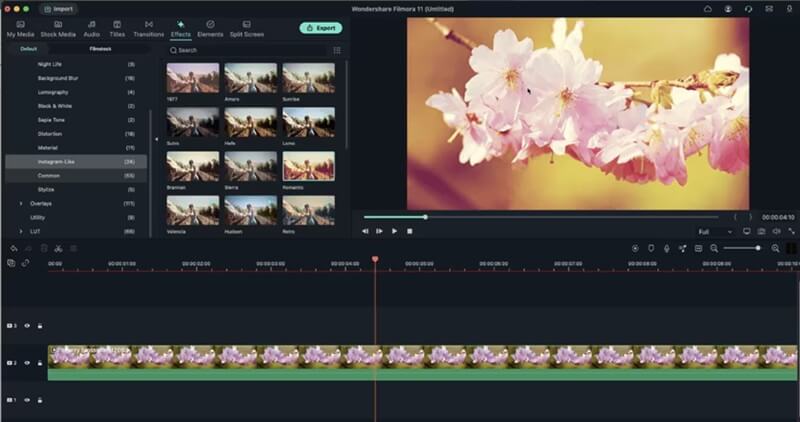The image size is (800, 422).
Task: Click the subtitle/caption icon in timeline toolbar
Action: 698,248
